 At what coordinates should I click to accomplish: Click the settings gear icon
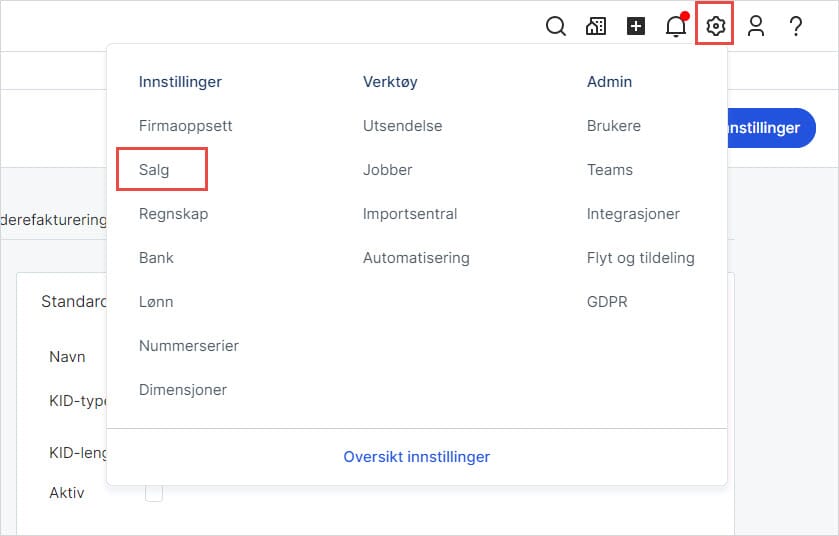point(715,27)
